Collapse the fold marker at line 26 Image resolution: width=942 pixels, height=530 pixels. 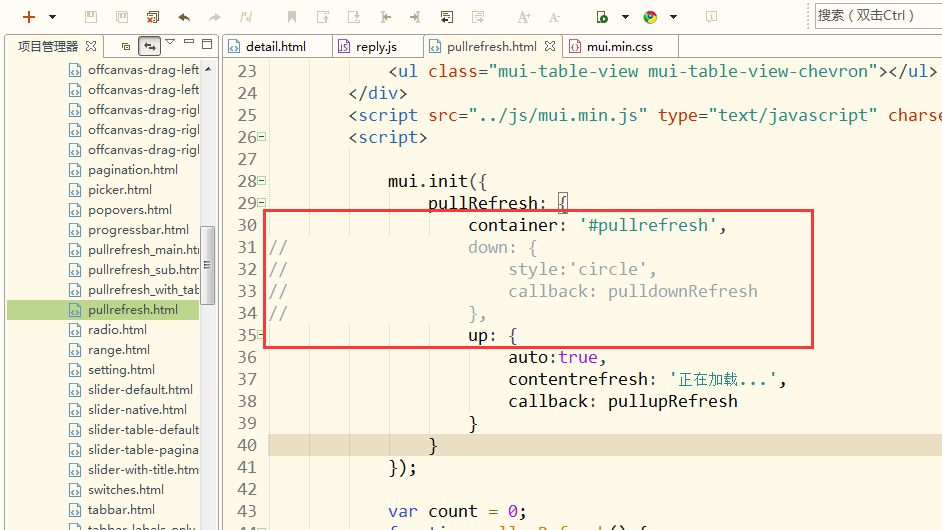click(x=262, y=137)
